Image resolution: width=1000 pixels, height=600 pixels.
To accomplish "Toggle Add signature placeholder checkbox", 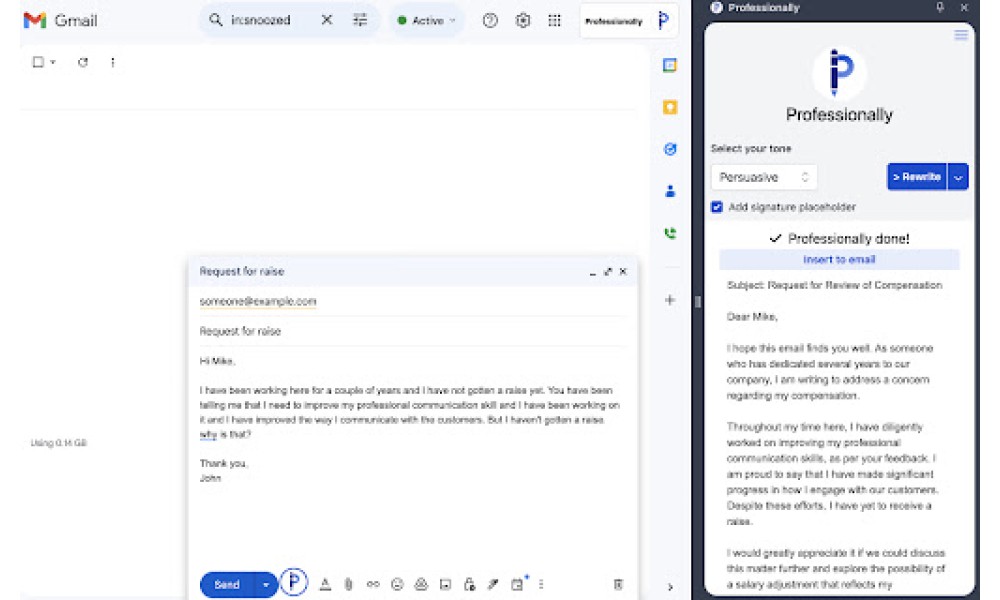I will [717, 207].
